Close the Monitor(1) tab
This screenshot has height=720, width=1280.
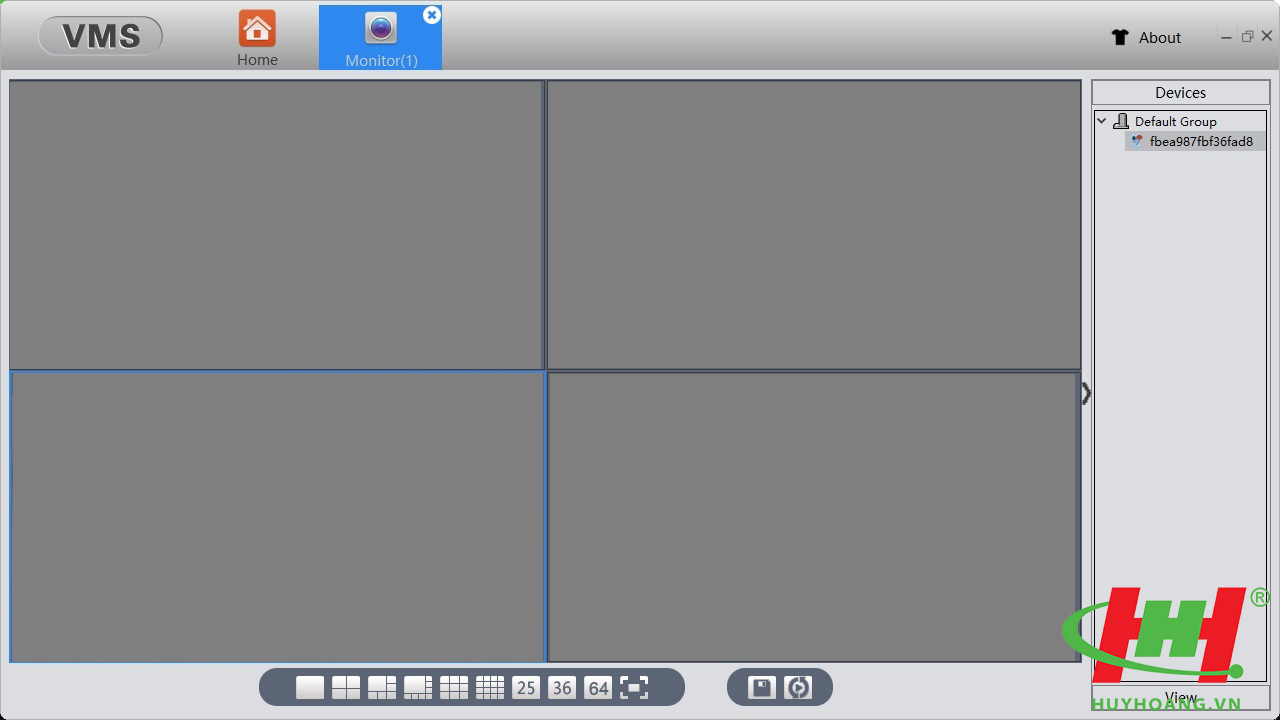[x=431, y=15]
